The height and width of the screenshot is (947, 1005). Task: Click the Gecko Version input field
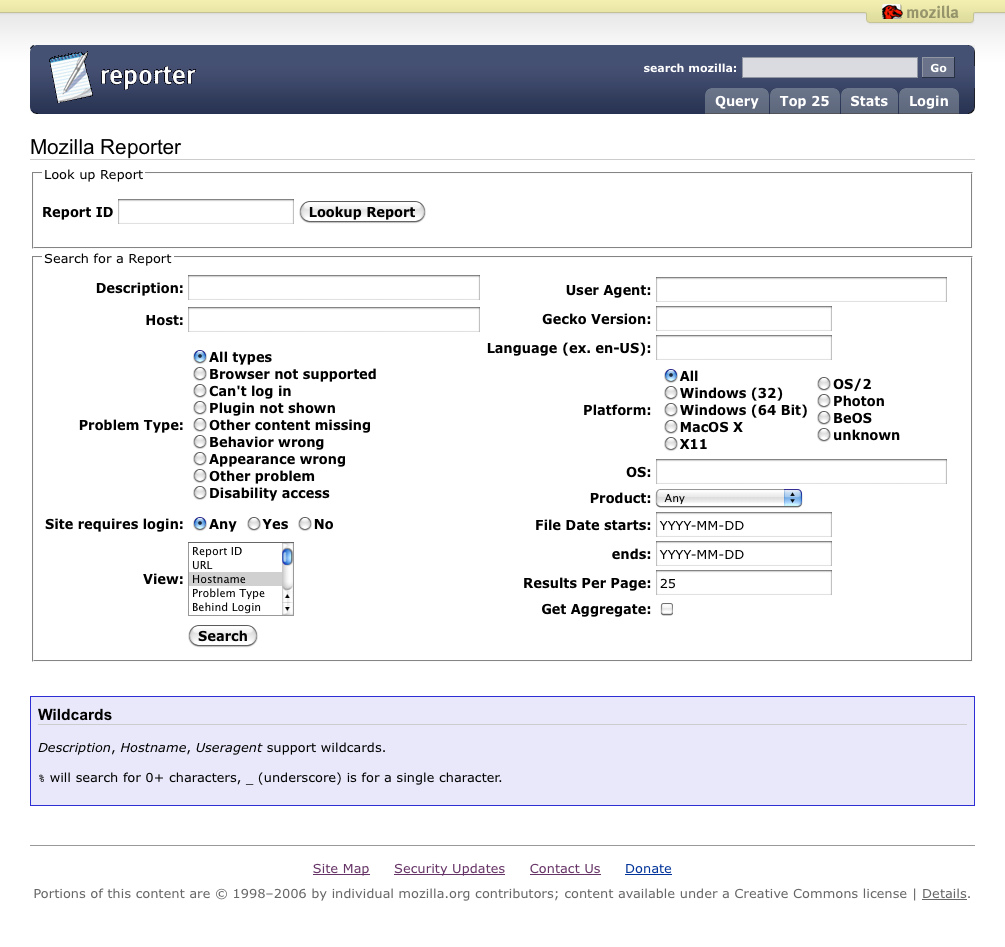pyautogui.click(x=743, y=319)
